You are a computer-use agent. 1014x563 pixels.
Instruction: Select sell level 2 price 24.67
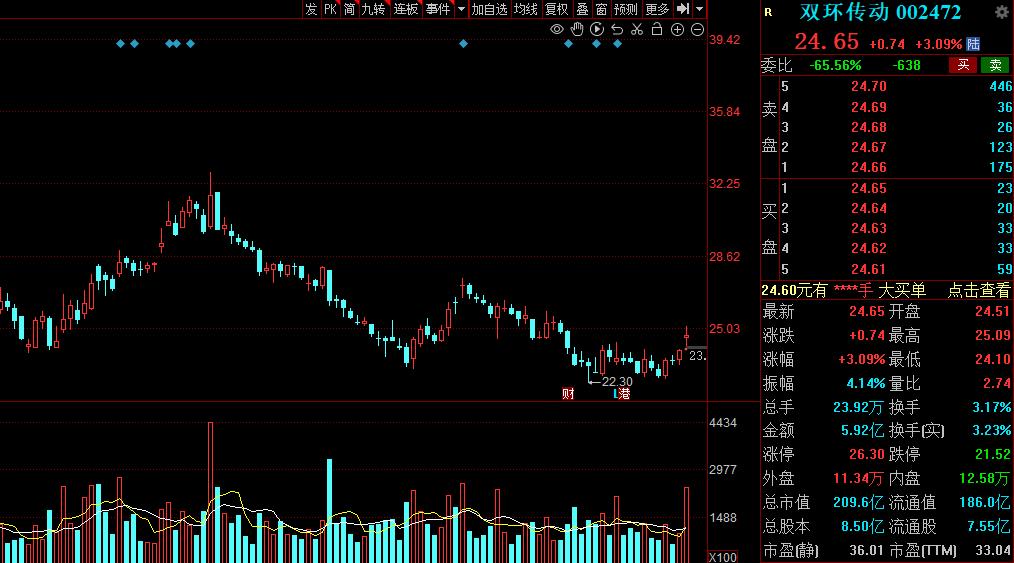coord(868,147)
